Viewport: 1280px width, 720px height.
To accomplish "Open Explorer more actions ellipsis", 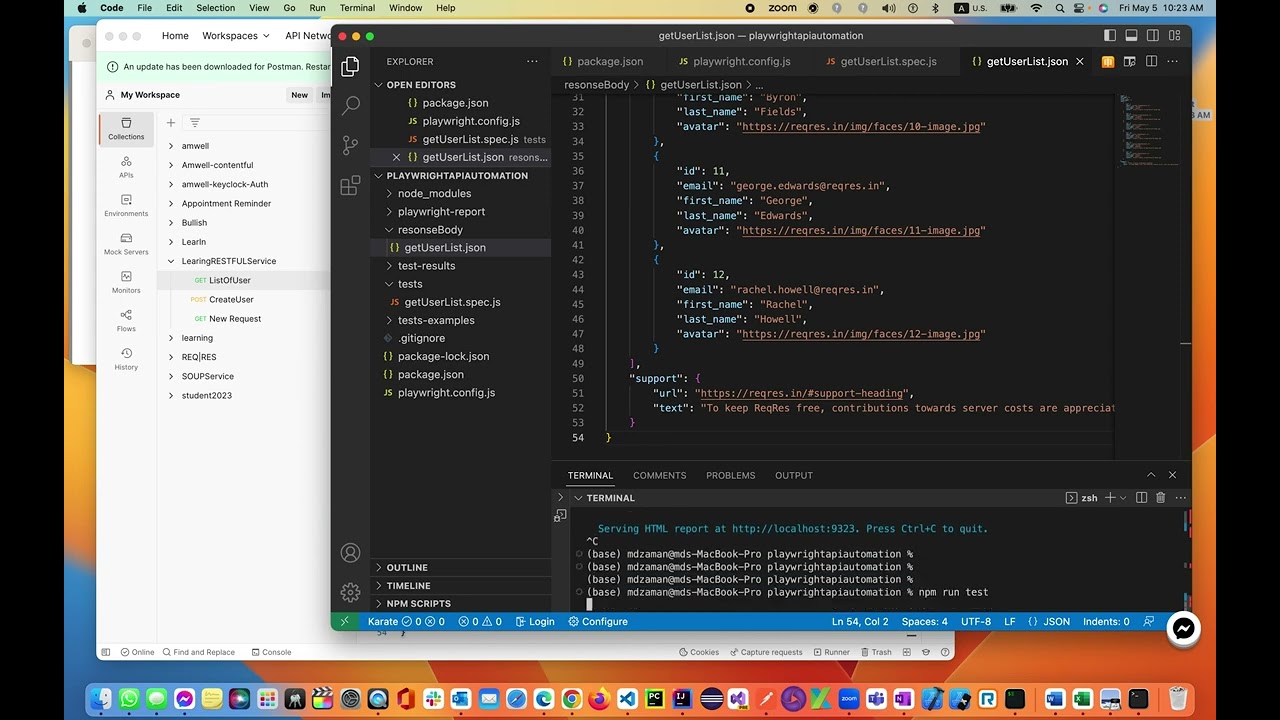I will (x=532, y=61).
